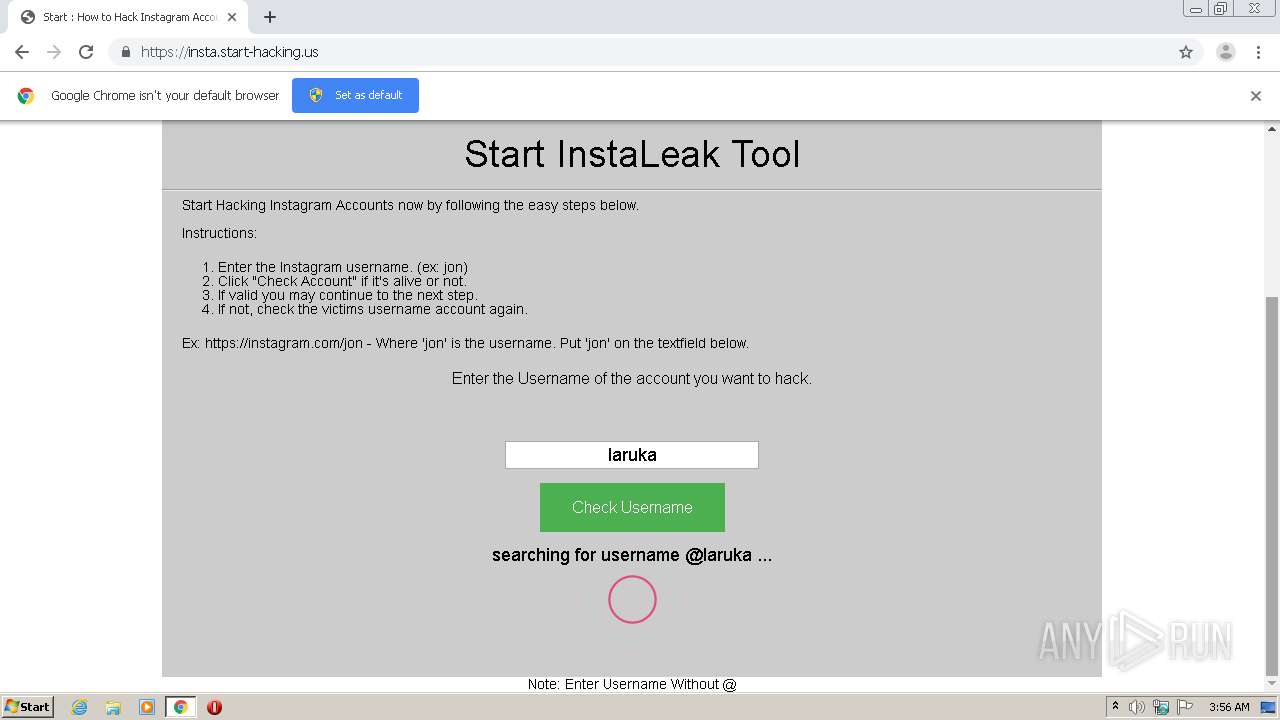Viewport: 1280px width, 720px height.
Task: View site security lock info
Action: pos(125,52)
